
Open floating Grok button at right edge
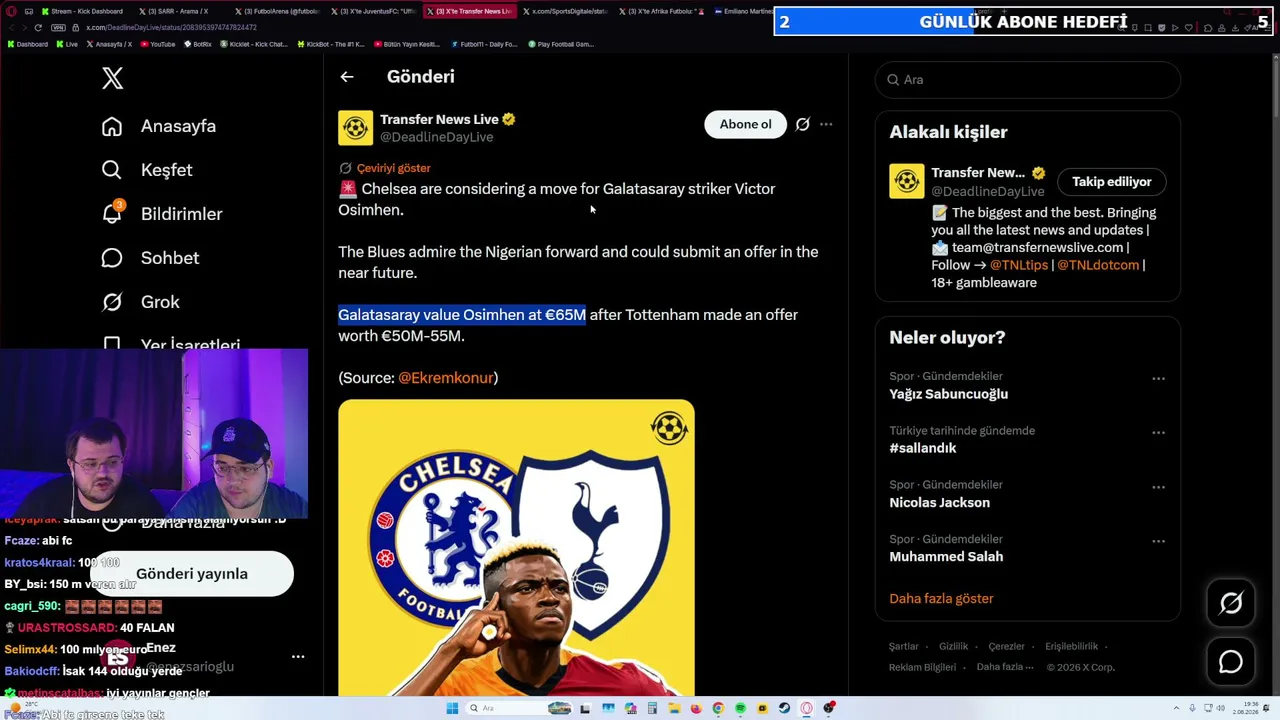[x=1231, y=603]
